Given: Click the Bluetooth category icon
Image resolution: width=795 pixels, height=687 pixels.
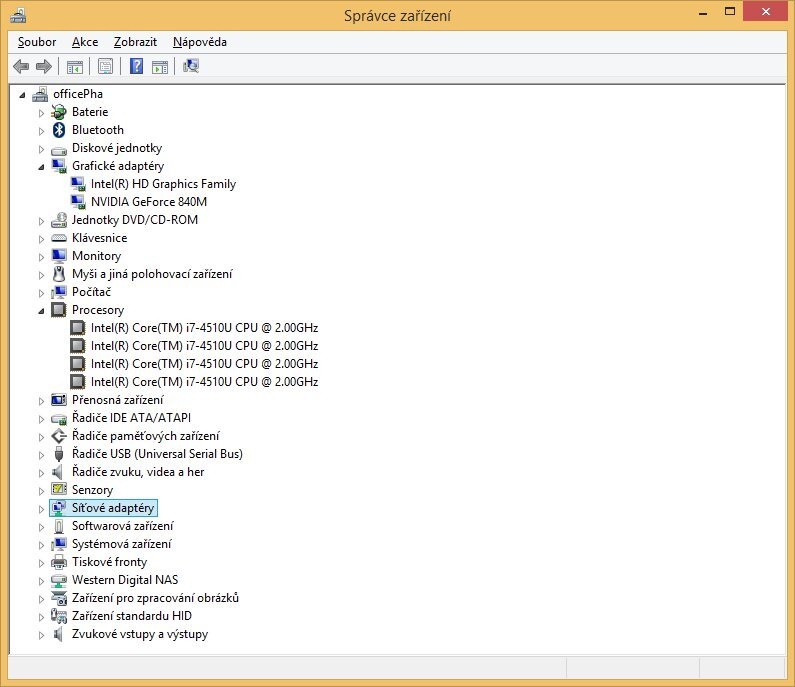Looking at the screenshot, I should tap(59, 130).
